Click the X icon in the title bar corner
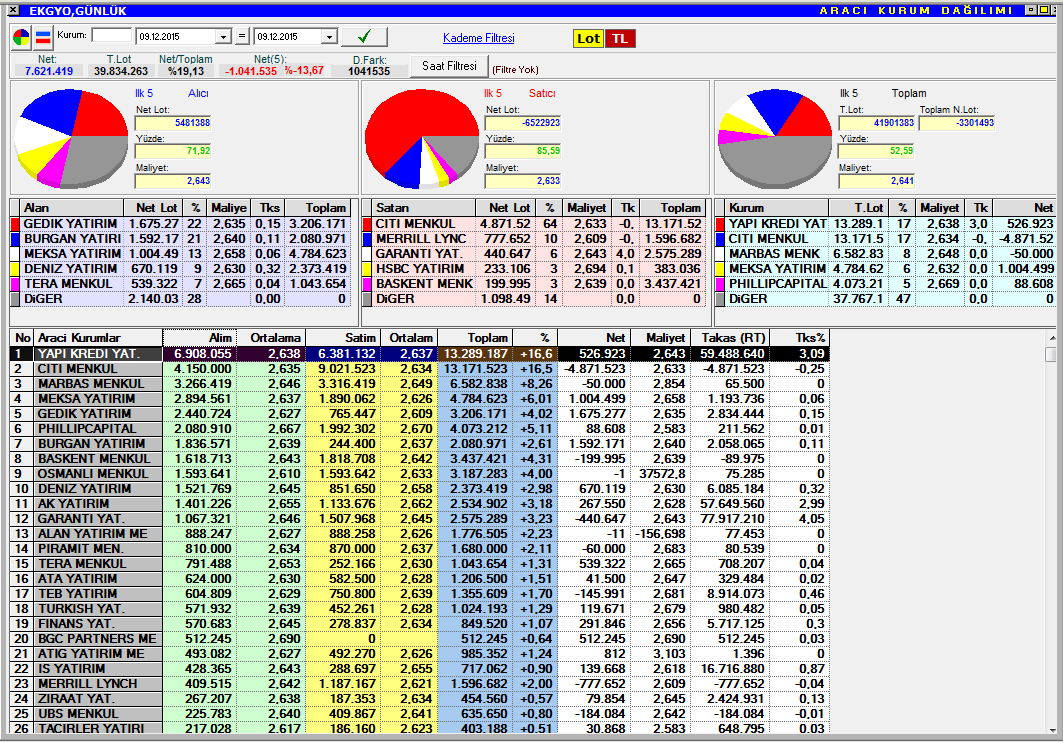 [12, 9]
